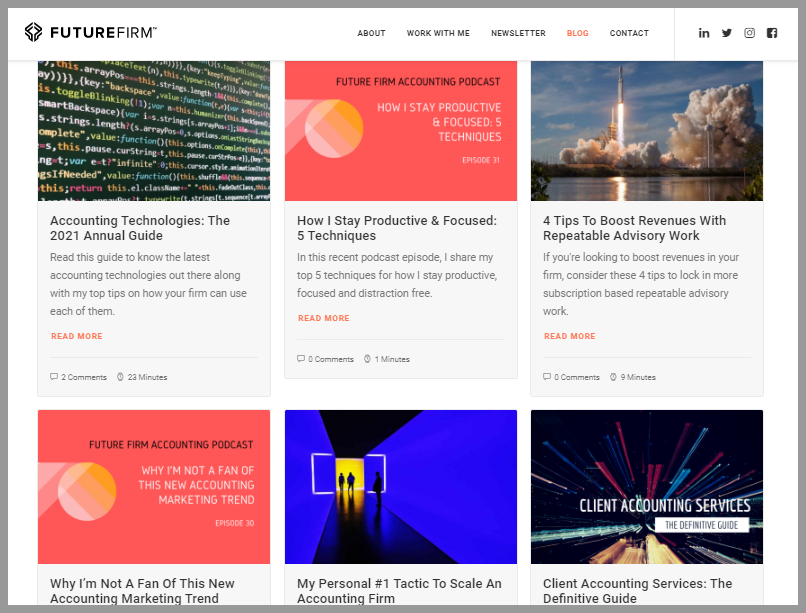View 0 Comments on Boost Revenues post
This screenshot has height=613, width=806.
[x=577, y=377]
